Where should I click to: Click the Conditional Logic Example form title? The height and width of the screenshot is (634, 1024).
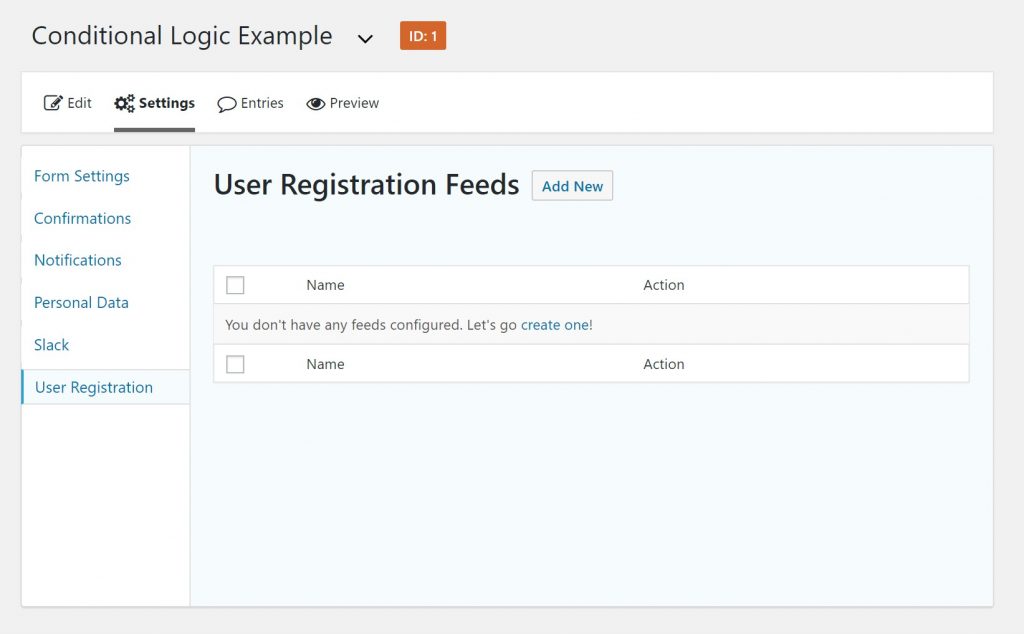(182, 36)
